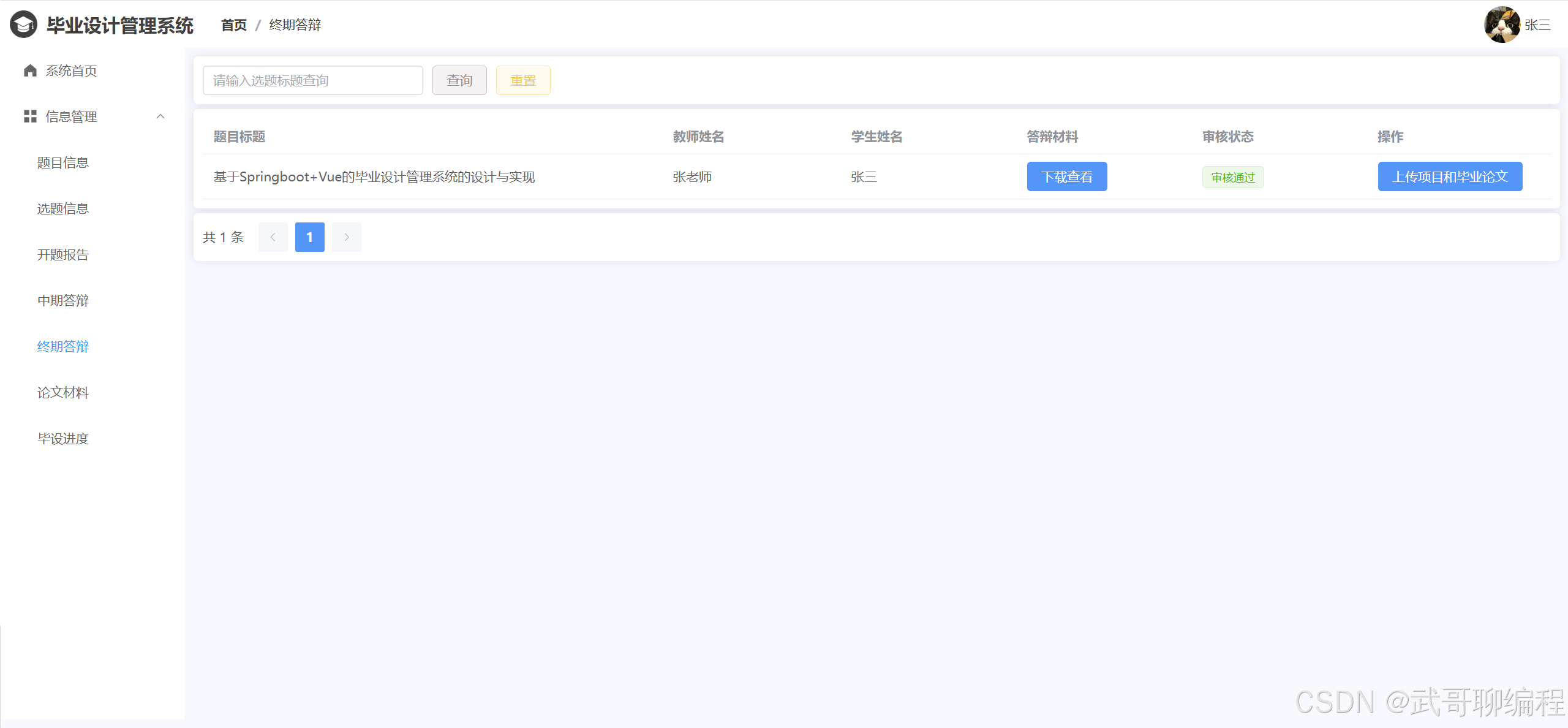Click the grid icon beside 信息管理
This screenshot has width=1568, height=728.
30,116
